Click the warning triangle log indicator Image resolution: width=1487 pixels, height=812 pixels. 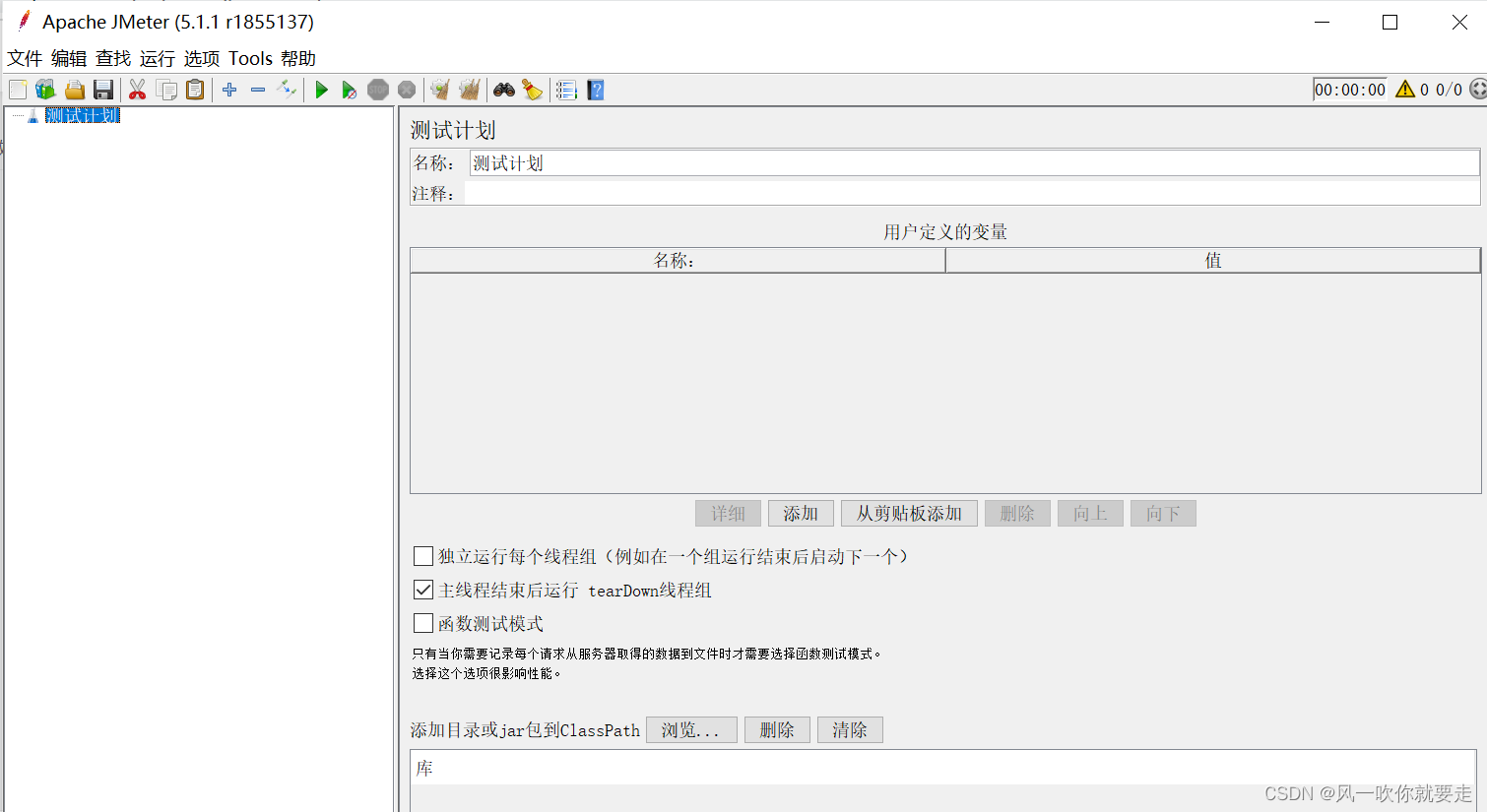(1405, 90)
